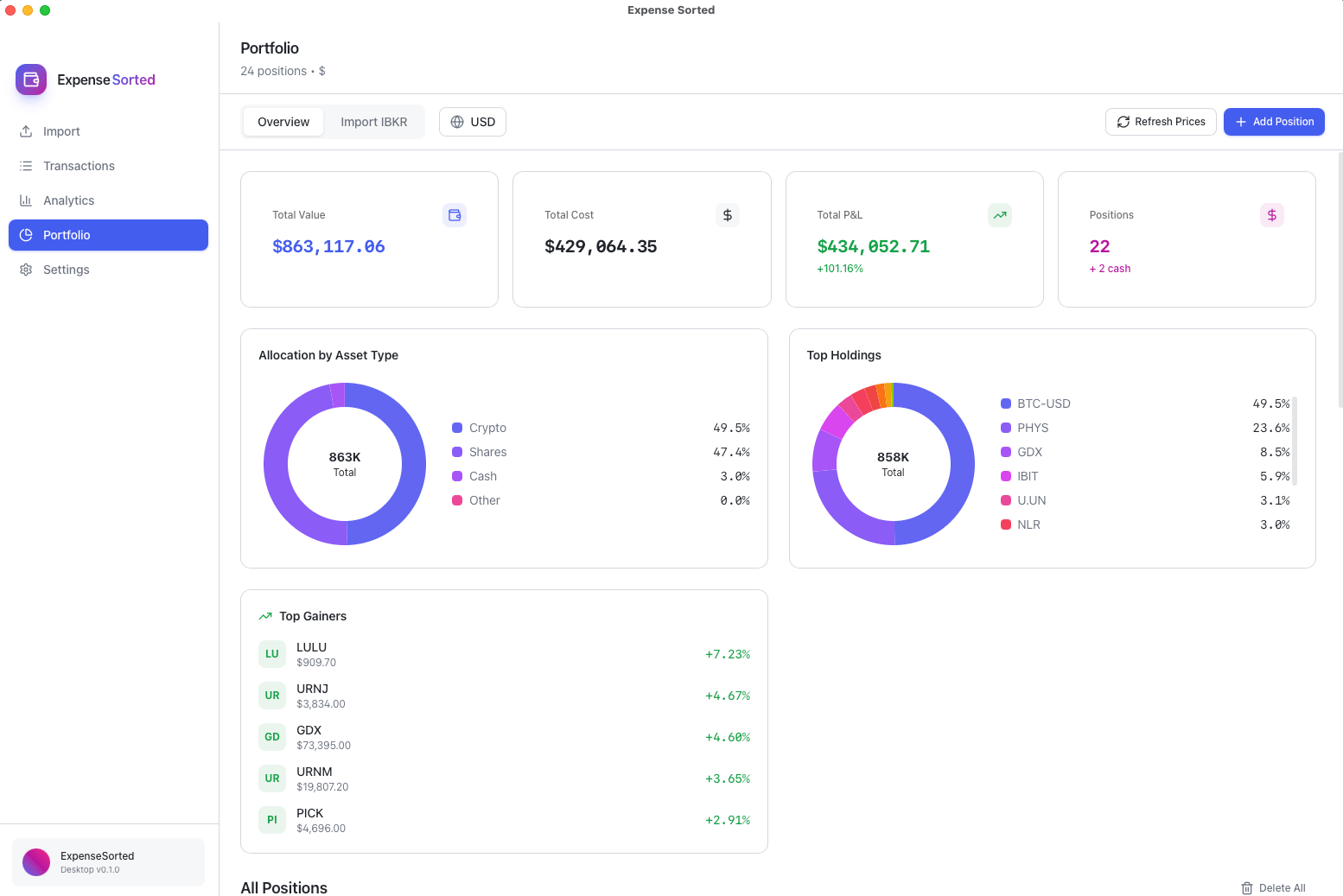Click the BTC-USD legend color dot
The width and height of the screenshot is (1343, 896).
(x=1006, y=404)
